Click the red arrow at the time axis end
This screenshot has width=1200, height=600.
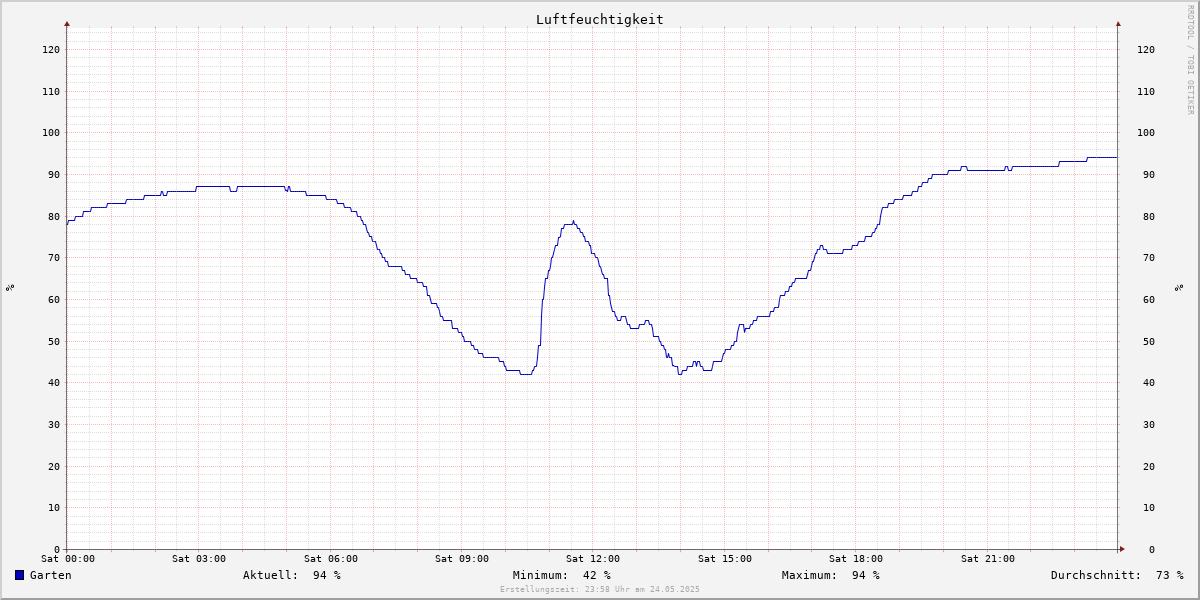coord(1122,549)
